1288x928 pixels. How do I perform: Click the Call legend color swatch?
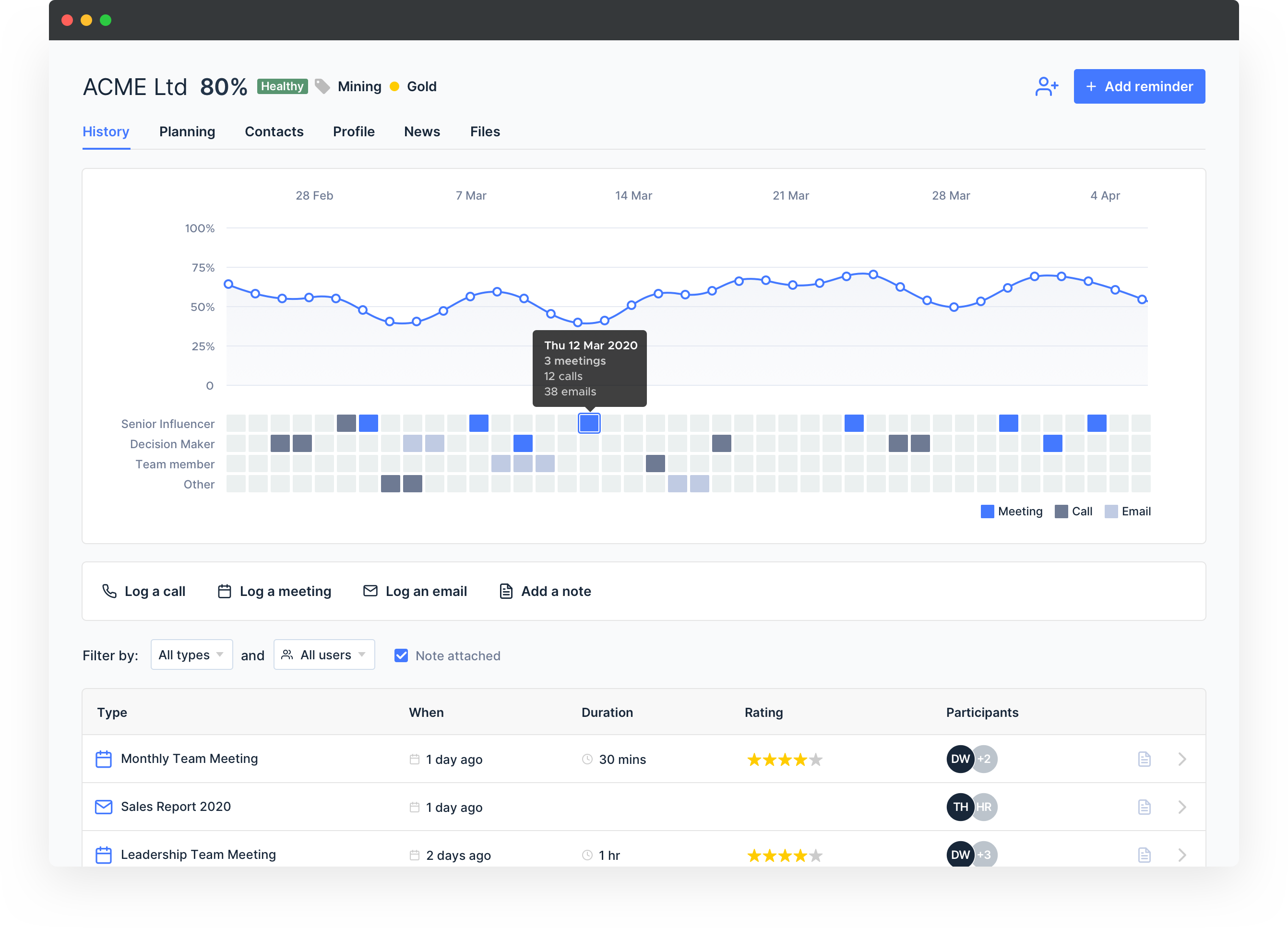point(1061,511)
